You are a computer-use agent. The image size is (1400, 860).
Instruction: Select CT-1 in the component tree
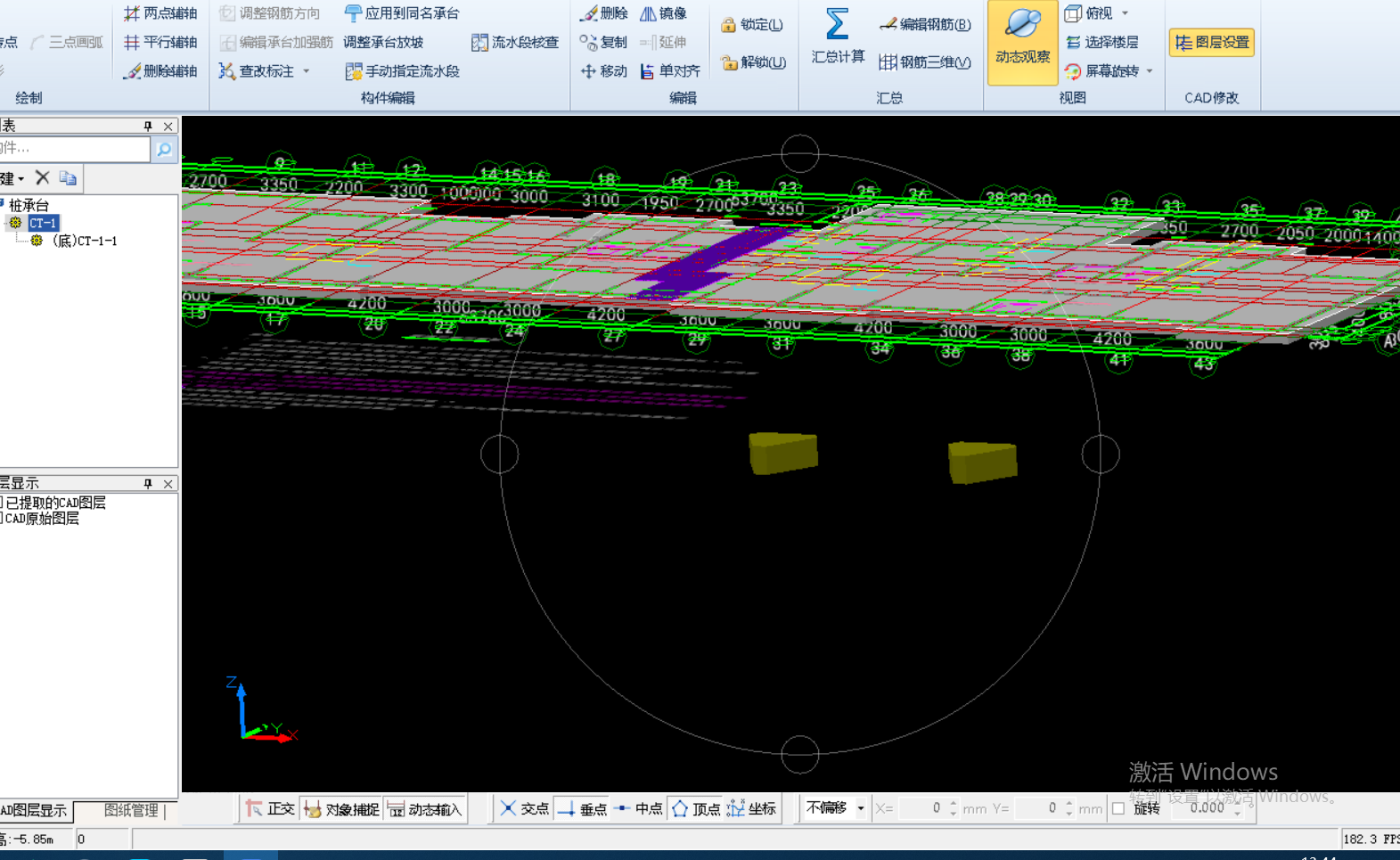click(43, 223)
